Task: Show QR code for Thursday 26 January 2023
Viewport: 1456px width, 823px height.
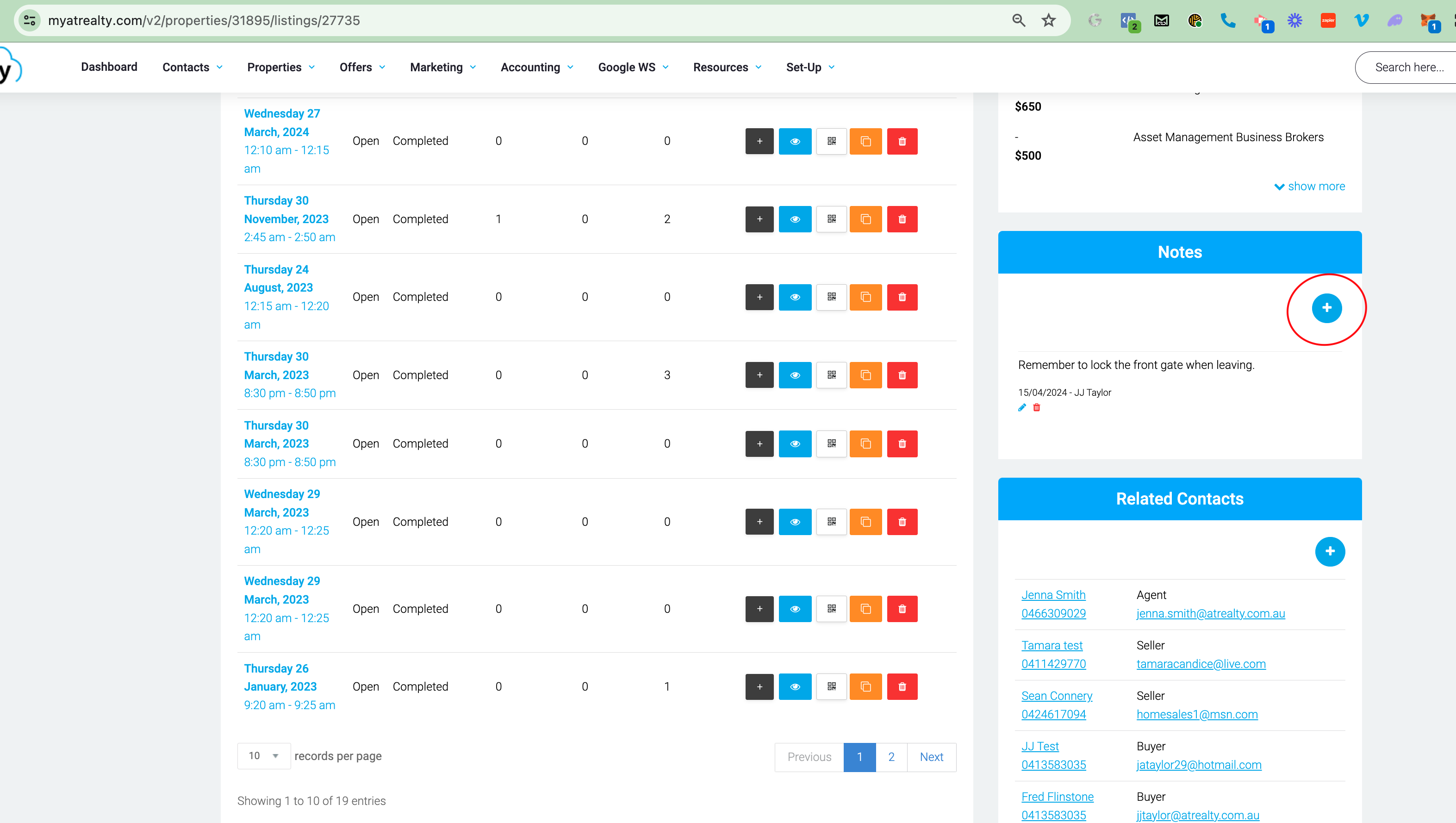Action: coord(831,687)
